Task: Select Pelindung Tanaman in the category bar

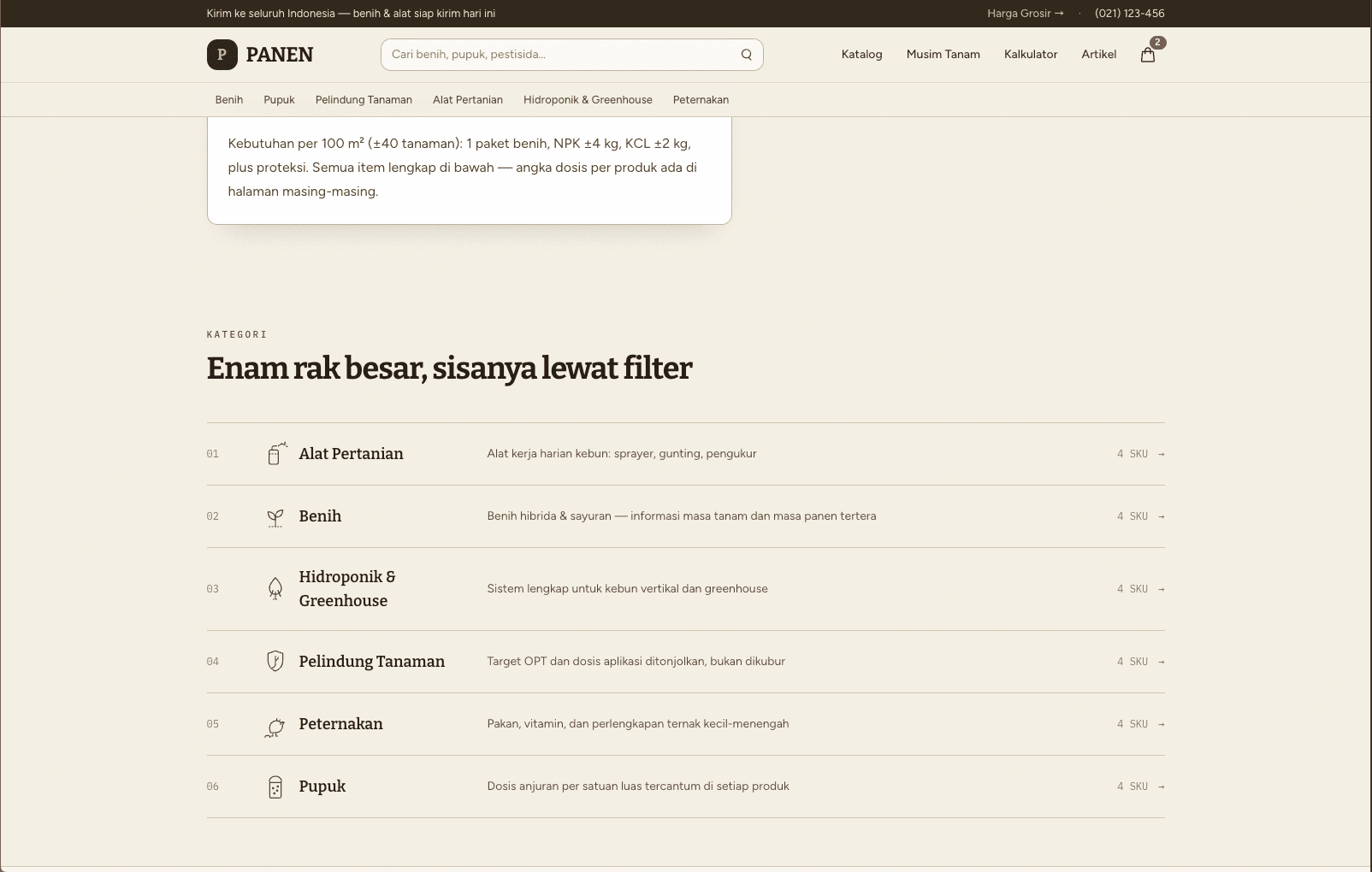Action: point(364,100)
